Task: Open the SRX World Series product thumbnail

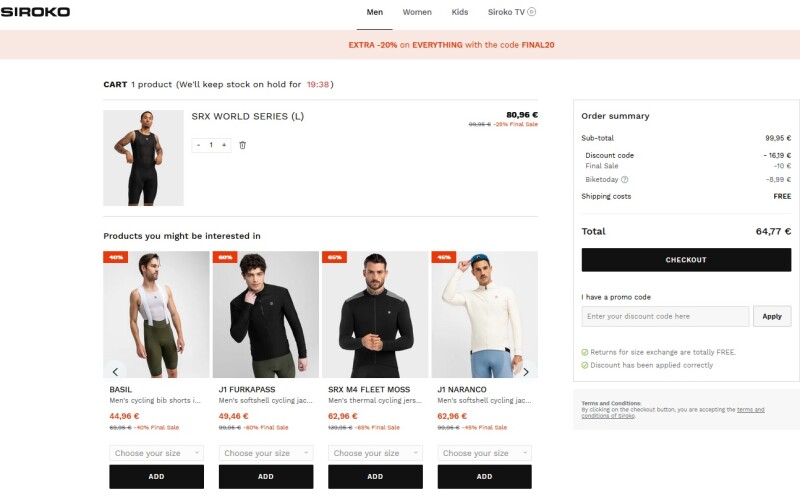Action: click(x=143, y=158)
